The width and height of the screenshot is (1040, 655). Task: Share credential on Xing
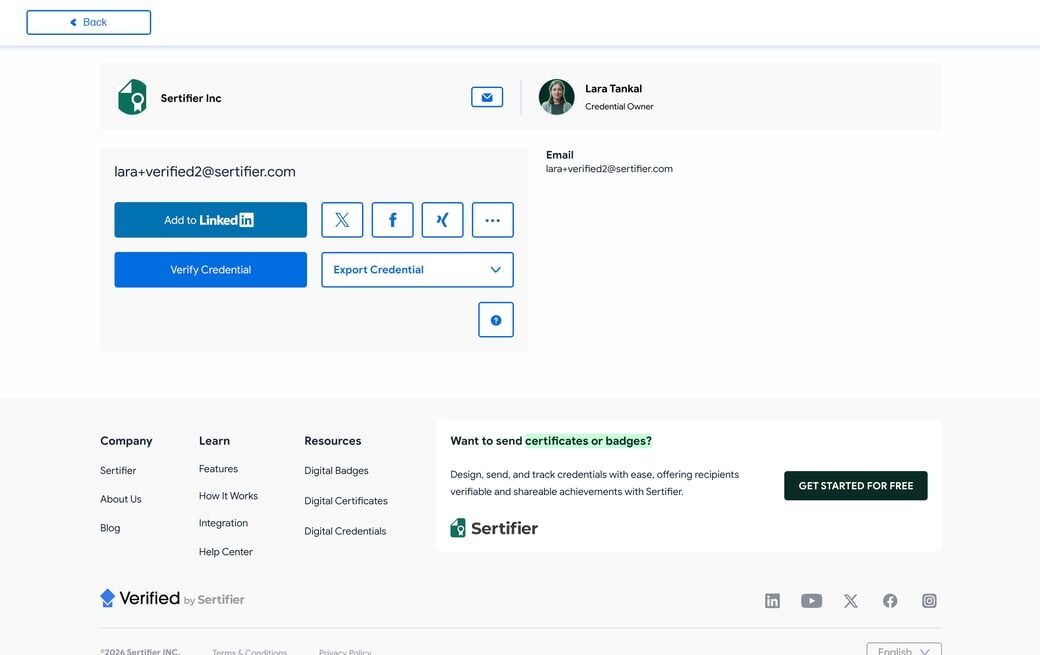point(442,220)
